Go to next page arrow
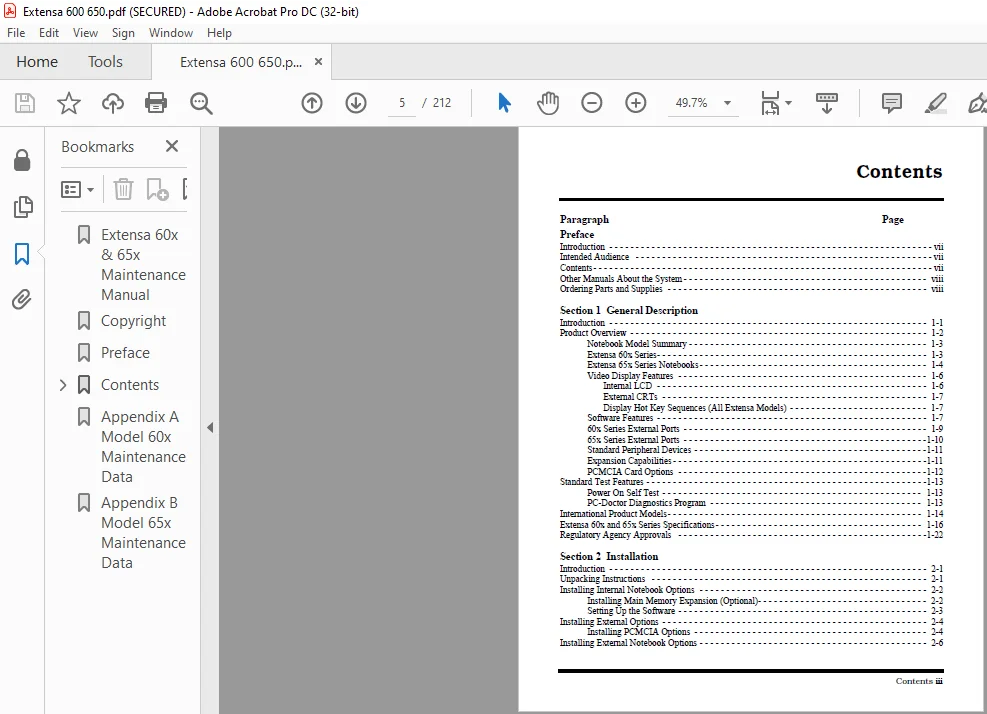 point(356,103)
